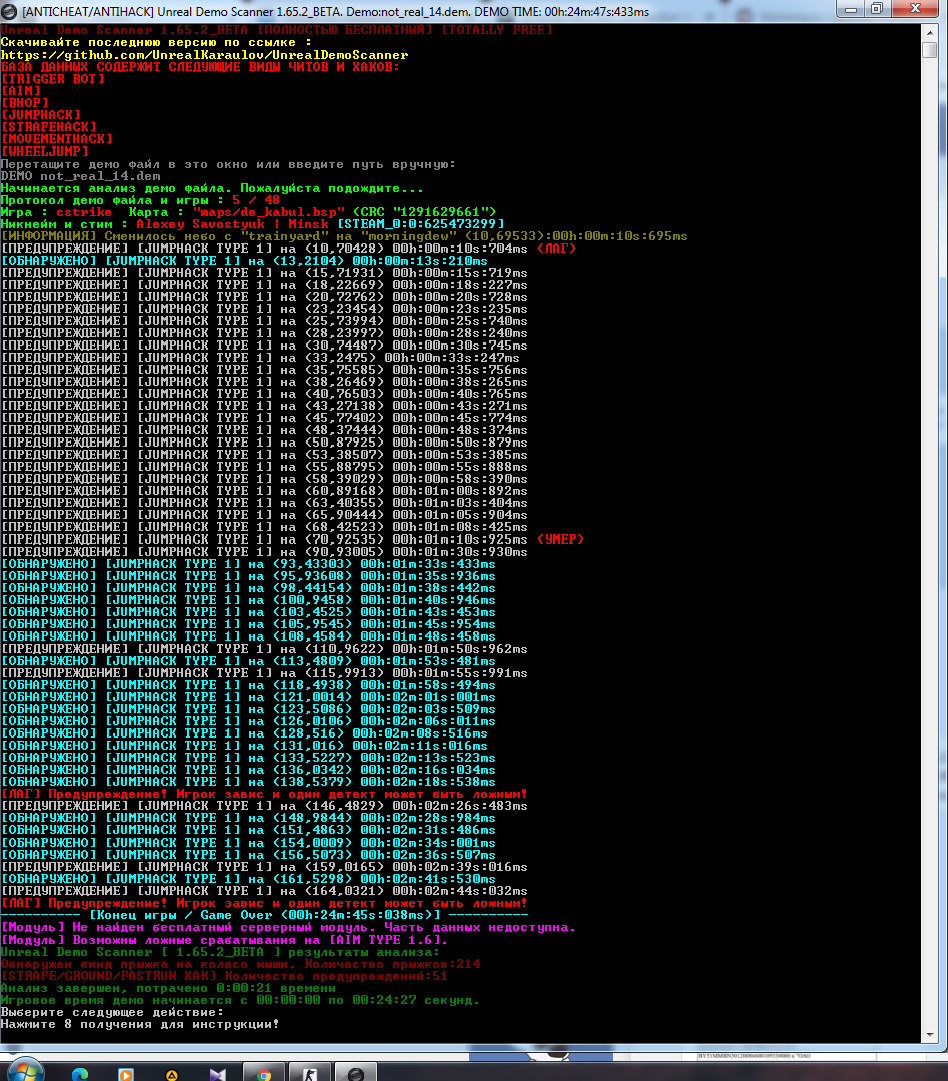
Task: Click the '[AIM TYPE 1.6]' module warning line
Action: click(224, 940)
